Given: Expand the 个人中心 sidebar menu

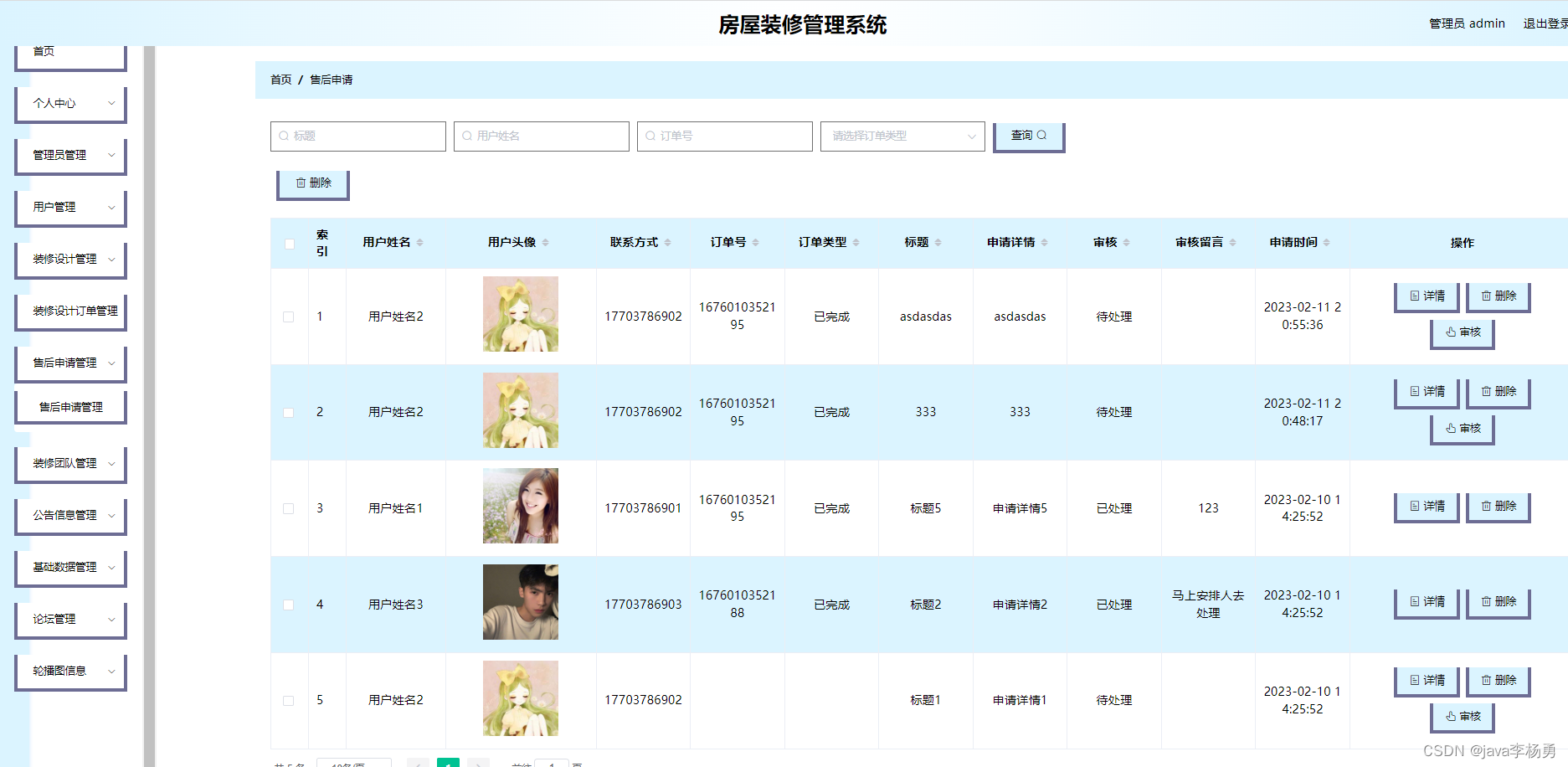Looking at the screenshot, I should coord(71,104).
